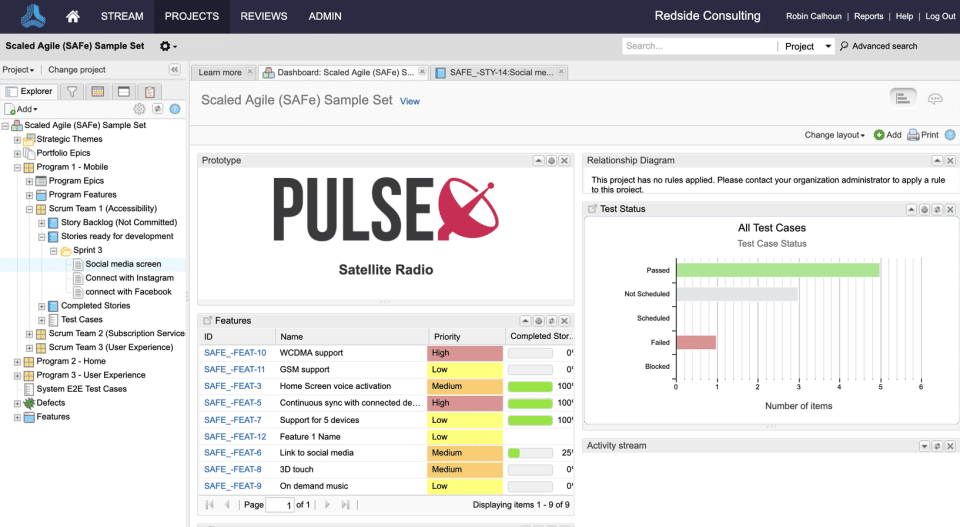The width and height of the screenshot is (960, 527).
Task: Open explorer help blue circle icon
Action: point(175,109)
